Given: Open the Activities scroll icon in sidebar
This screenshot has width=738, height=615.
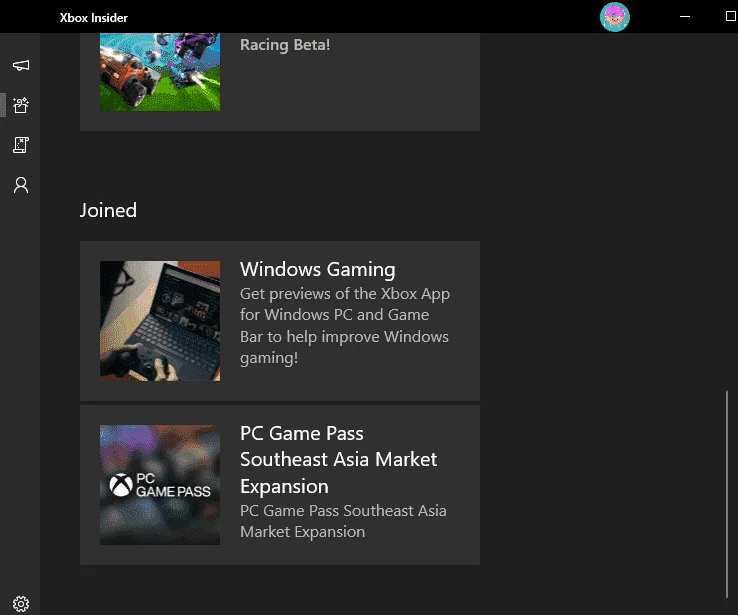Looking at the screenshot, I should (x=21, y=145).
